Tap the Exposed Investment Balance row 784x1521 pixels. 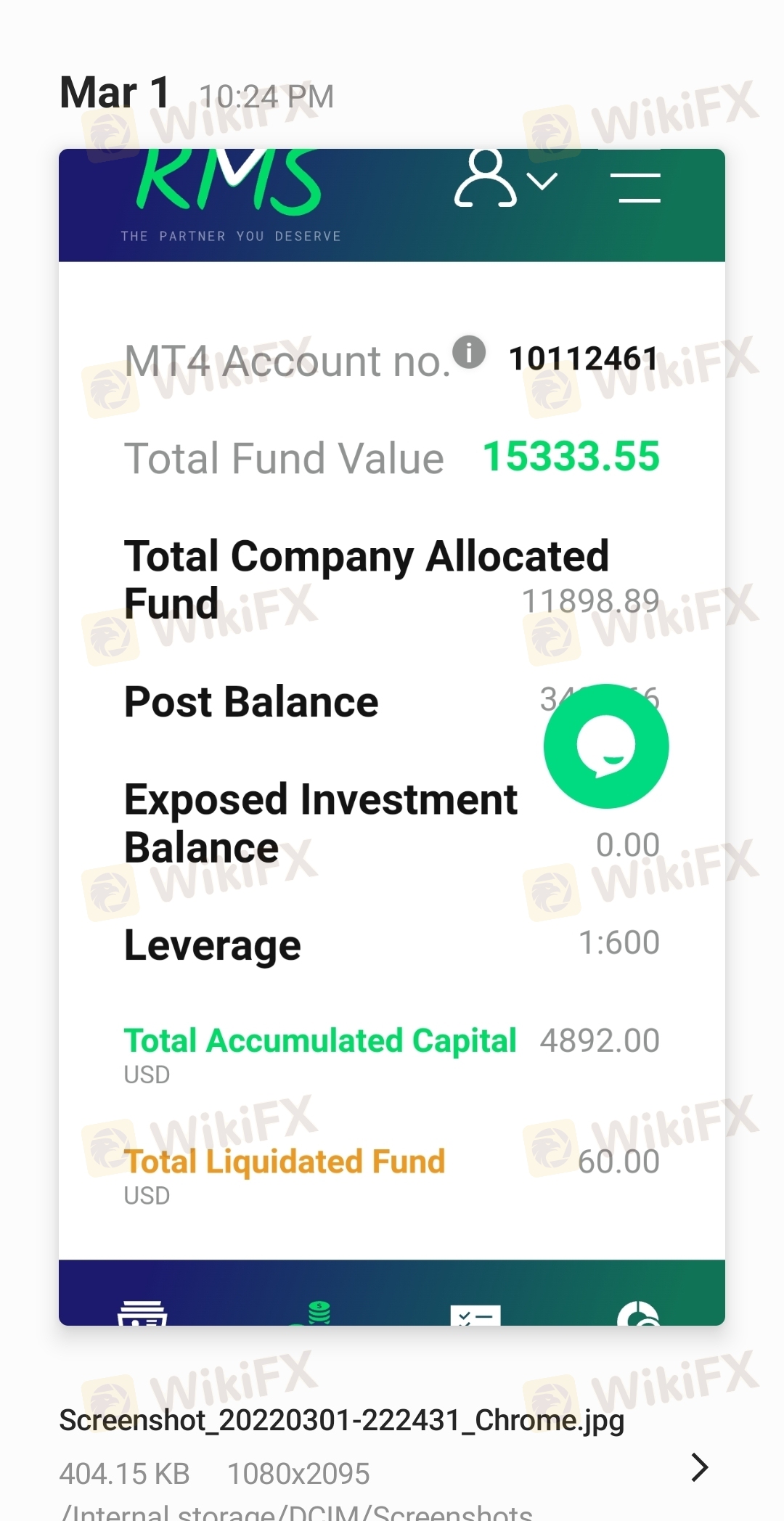392,823
